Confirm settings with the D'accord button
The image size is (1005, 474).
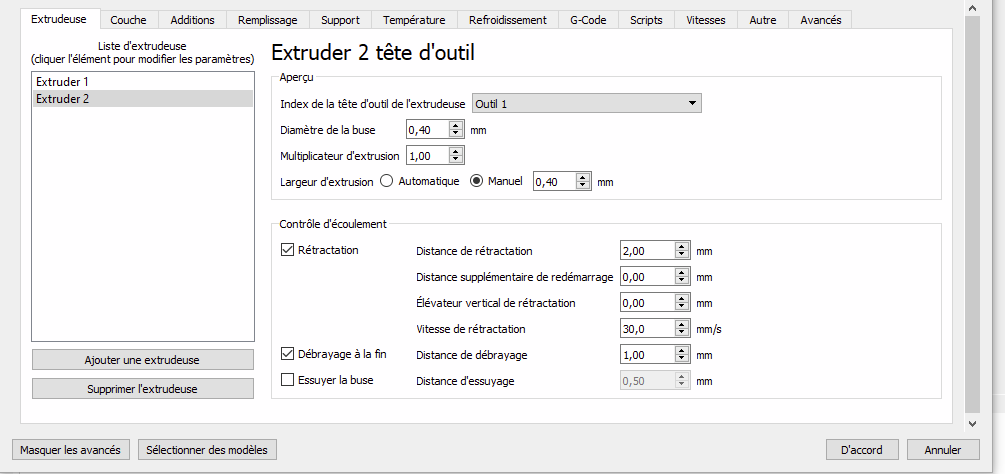tap(862, 450)
